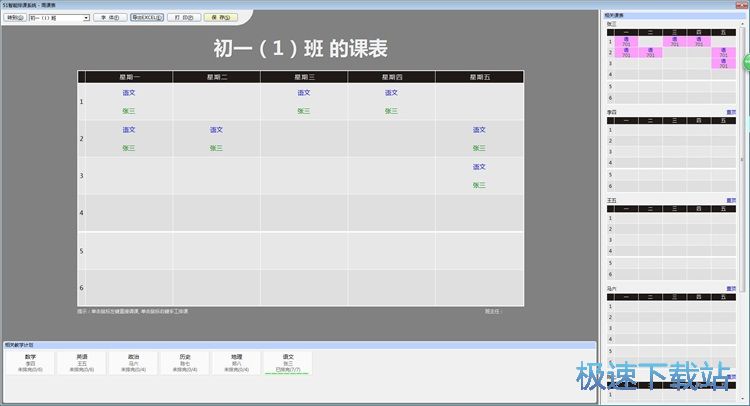750x406 pixels.
Task: Click the yellow 保存 (Save) button
Action: tap(221, 18)
